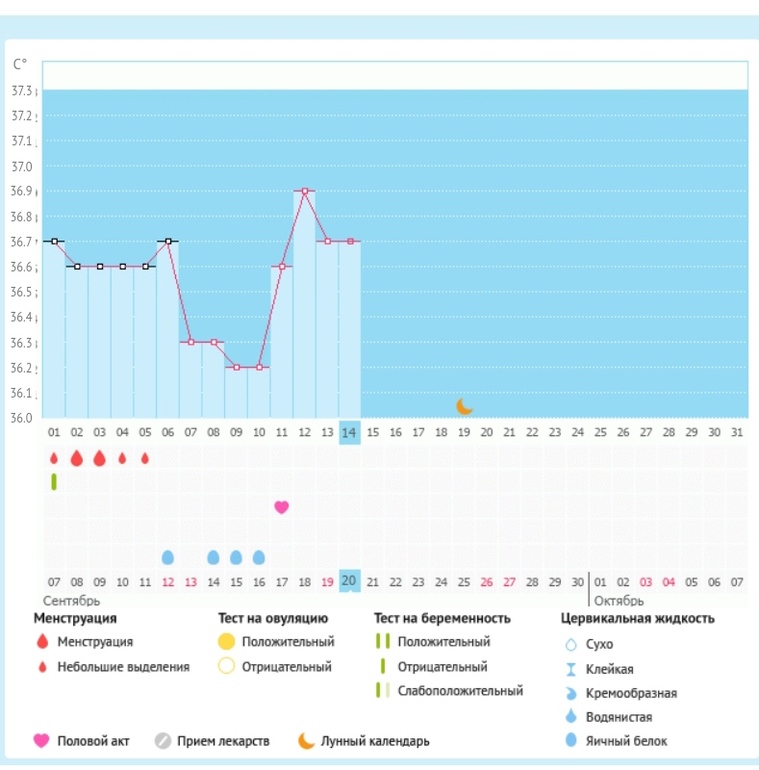Select the 36.2 temperature point on day 09
759x770 pixels.
(x=236, y=367)
